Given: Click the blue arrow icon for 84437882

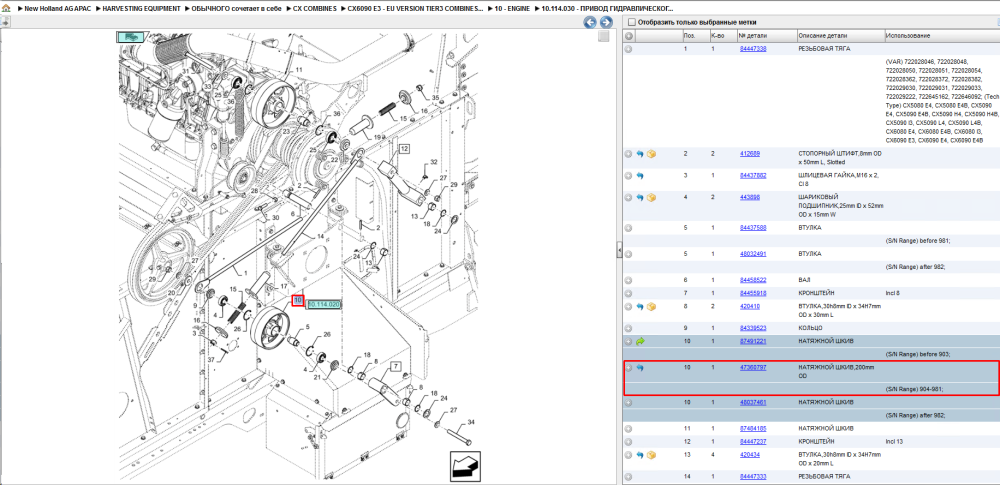Looking at the screenshot, I should (640, 175).
